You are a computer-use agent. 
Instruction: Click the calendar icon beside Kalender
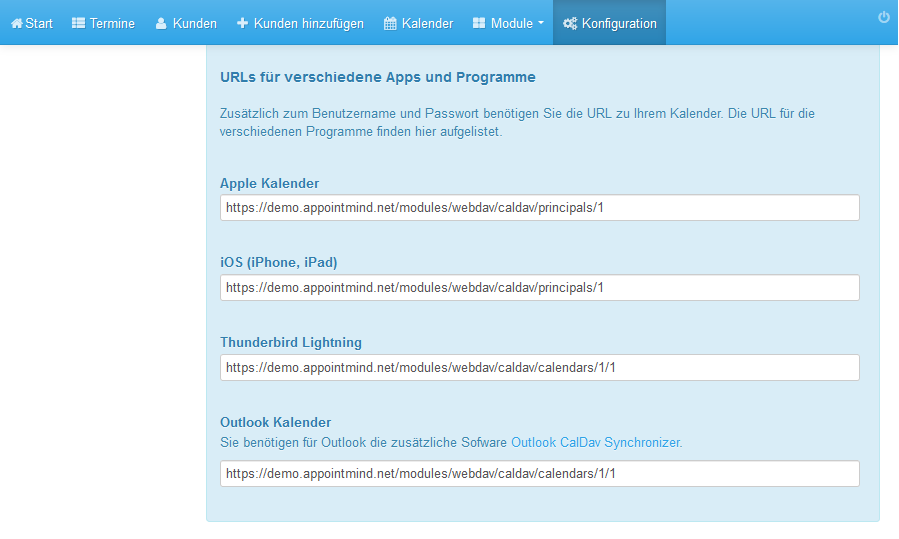(x=390, y=23)
